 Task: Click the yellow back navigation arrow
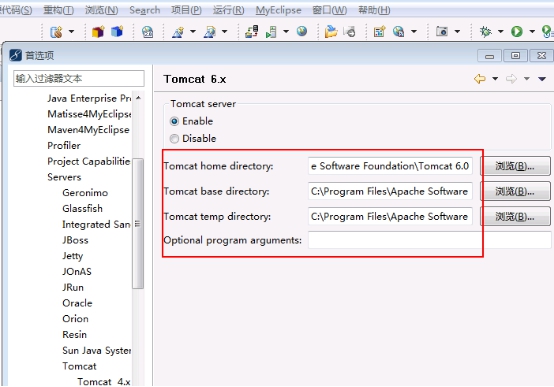pyautogui.click(x=480, y=78)
